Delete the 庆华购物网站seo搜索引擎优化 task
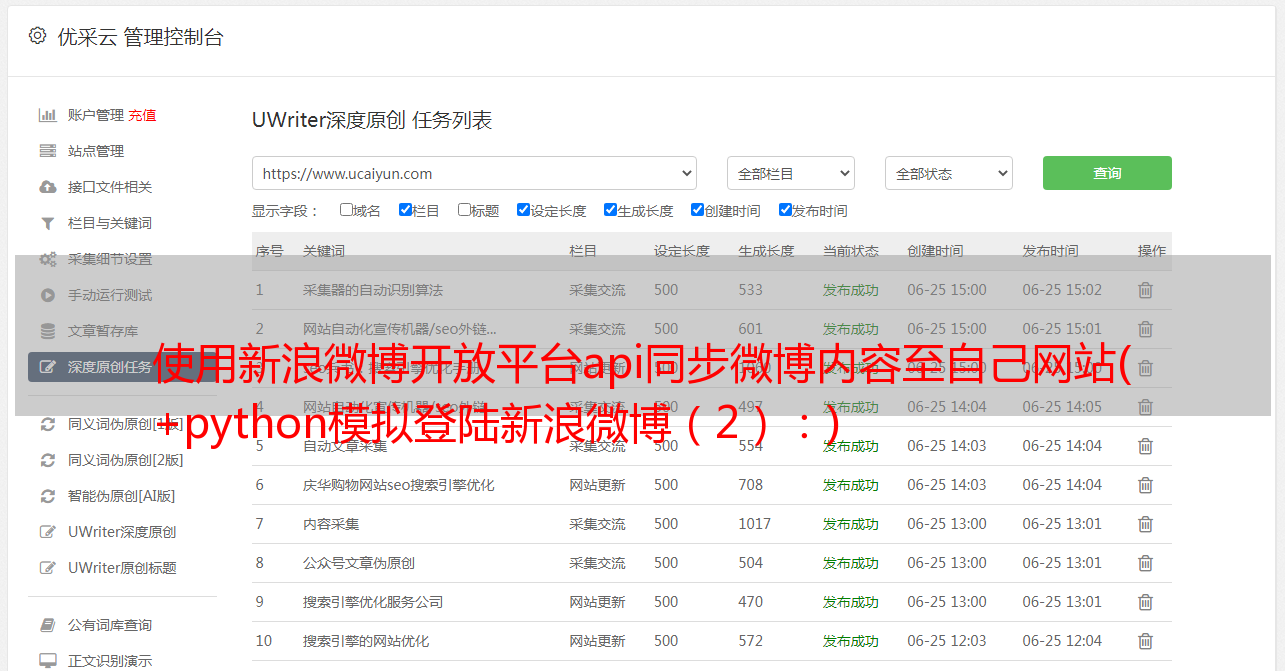This screenshot has height=671, width=1285. (1146, 485)
